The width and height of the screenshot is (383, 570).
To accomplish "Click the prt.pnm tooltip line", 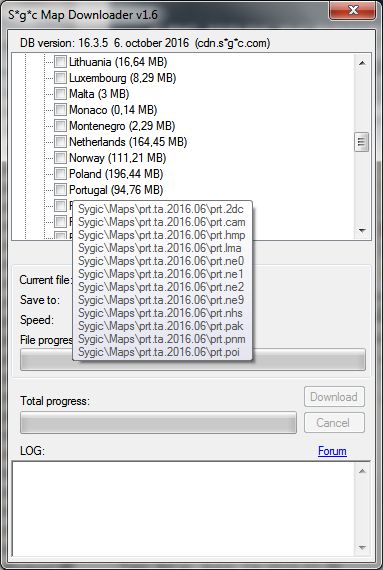I will pyautogui.click(x=162, y=339).
